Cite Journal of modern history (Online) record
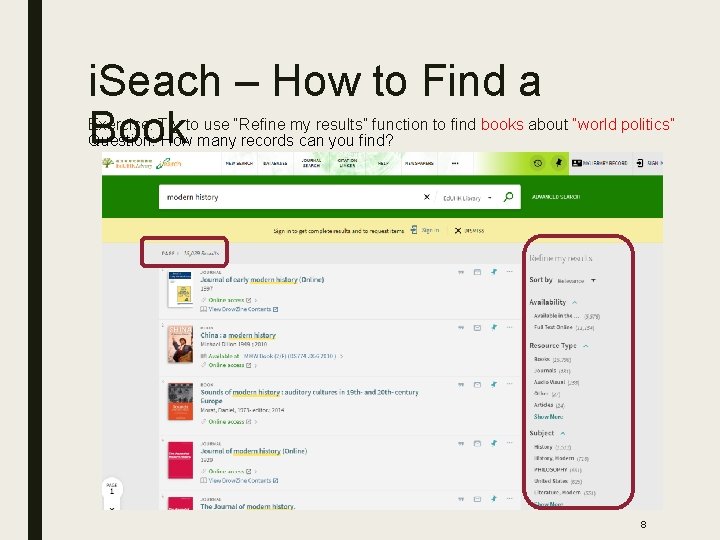Viewport: 720px width, 540px height. tap(461, 444)
